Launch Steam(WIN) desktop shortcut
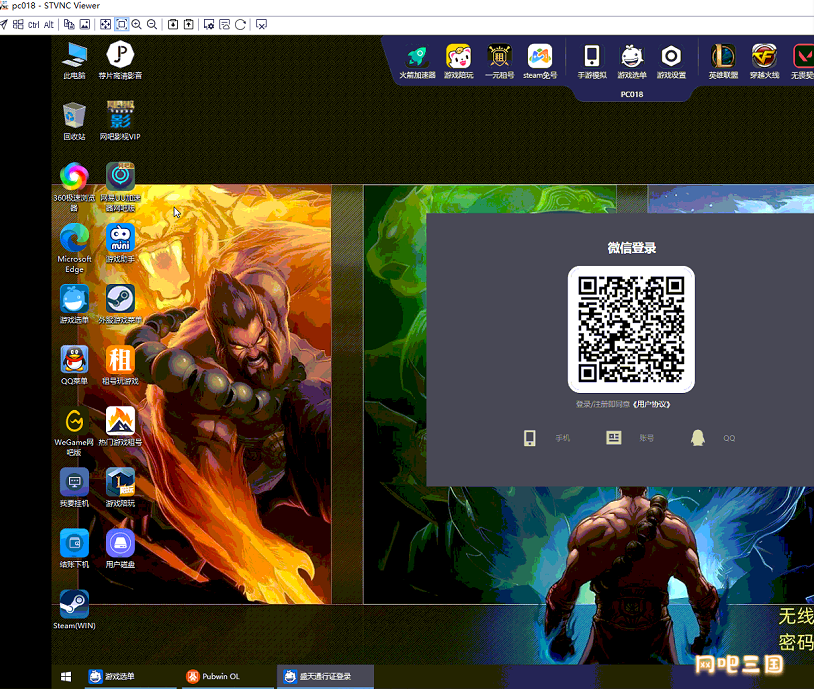The width and height of the screenshot is (814, 689). pyautogui.click(x=74, y=610)
